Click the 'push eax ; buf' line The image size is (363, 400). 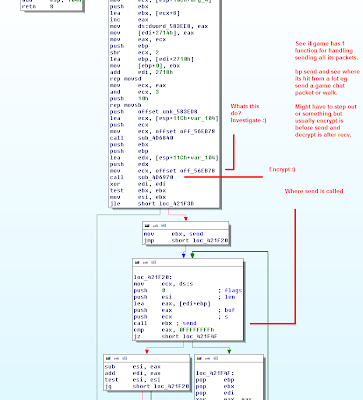(x=184, y=310)
